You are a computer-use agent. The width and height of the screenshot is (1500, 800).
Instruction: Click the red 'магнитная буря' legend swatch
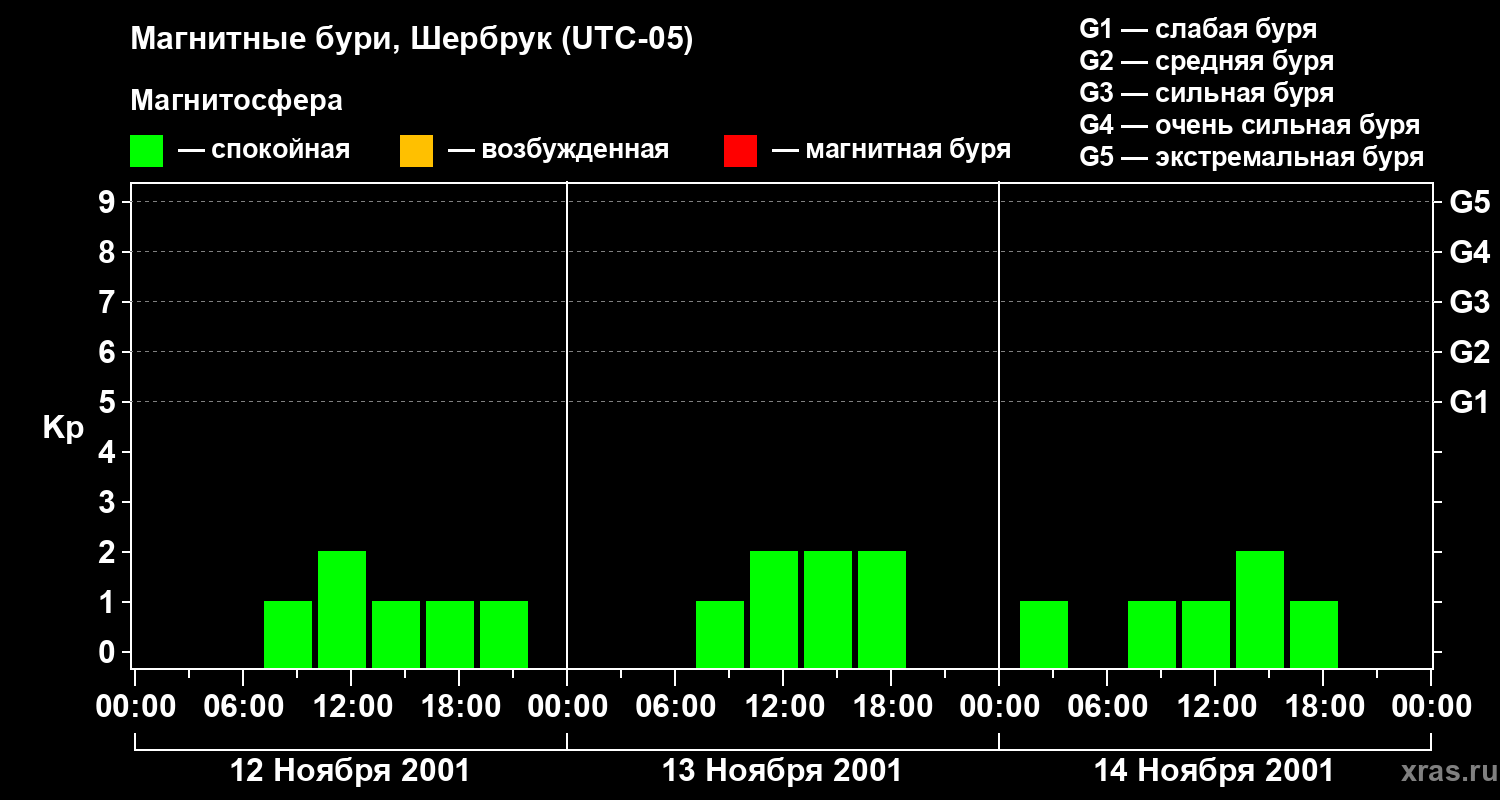740,151
